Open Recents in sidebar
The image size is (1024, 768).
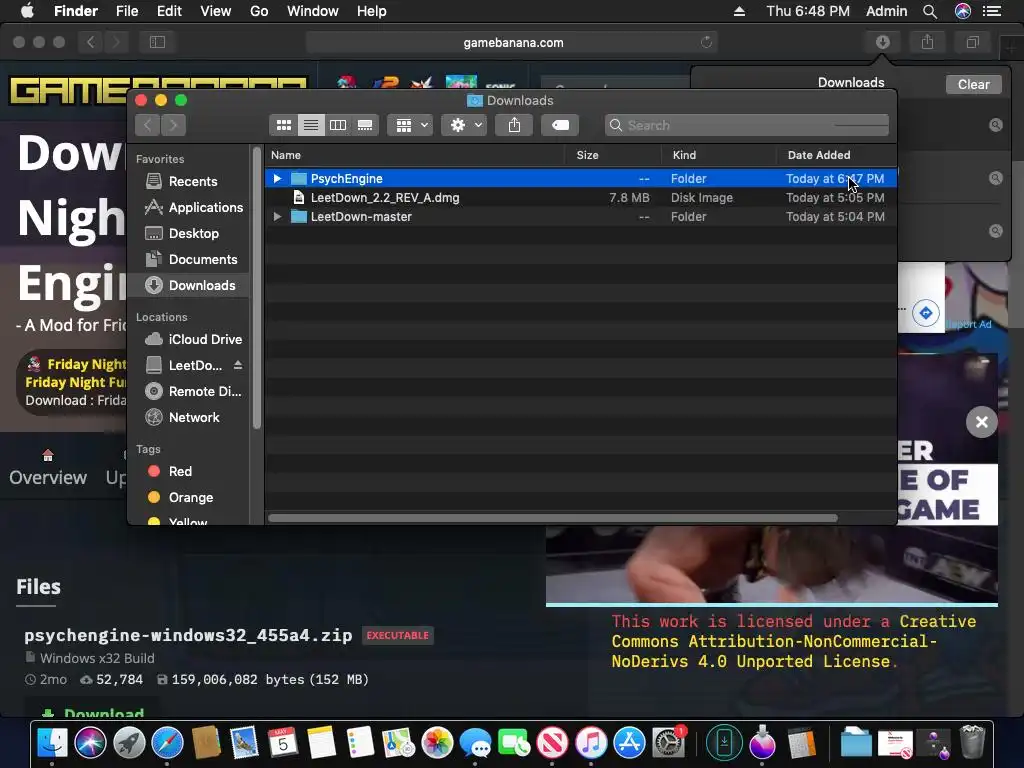pyautogui.click(x=189, y=181)
